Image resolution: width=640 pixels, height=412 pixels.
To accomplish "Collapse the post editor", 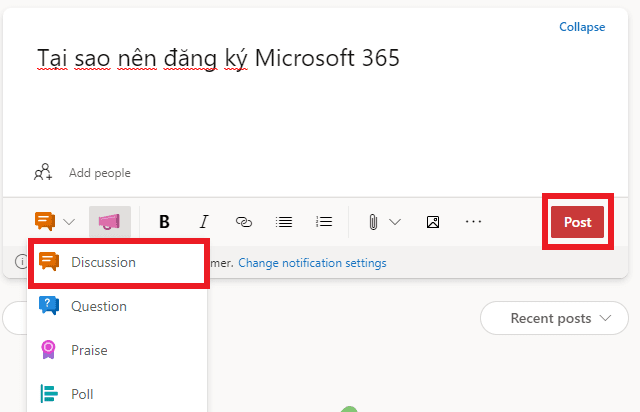I will 582,27.
